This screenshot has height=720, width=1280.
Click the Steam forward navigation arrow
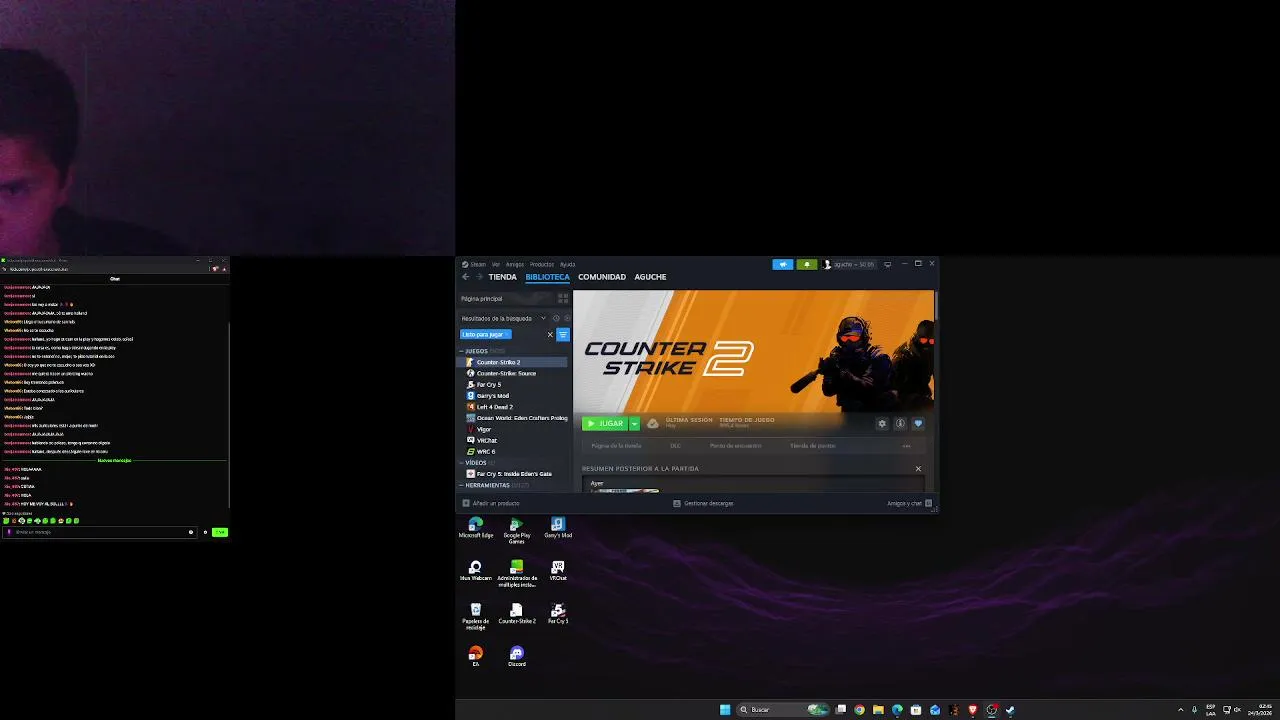coord(479,277)
